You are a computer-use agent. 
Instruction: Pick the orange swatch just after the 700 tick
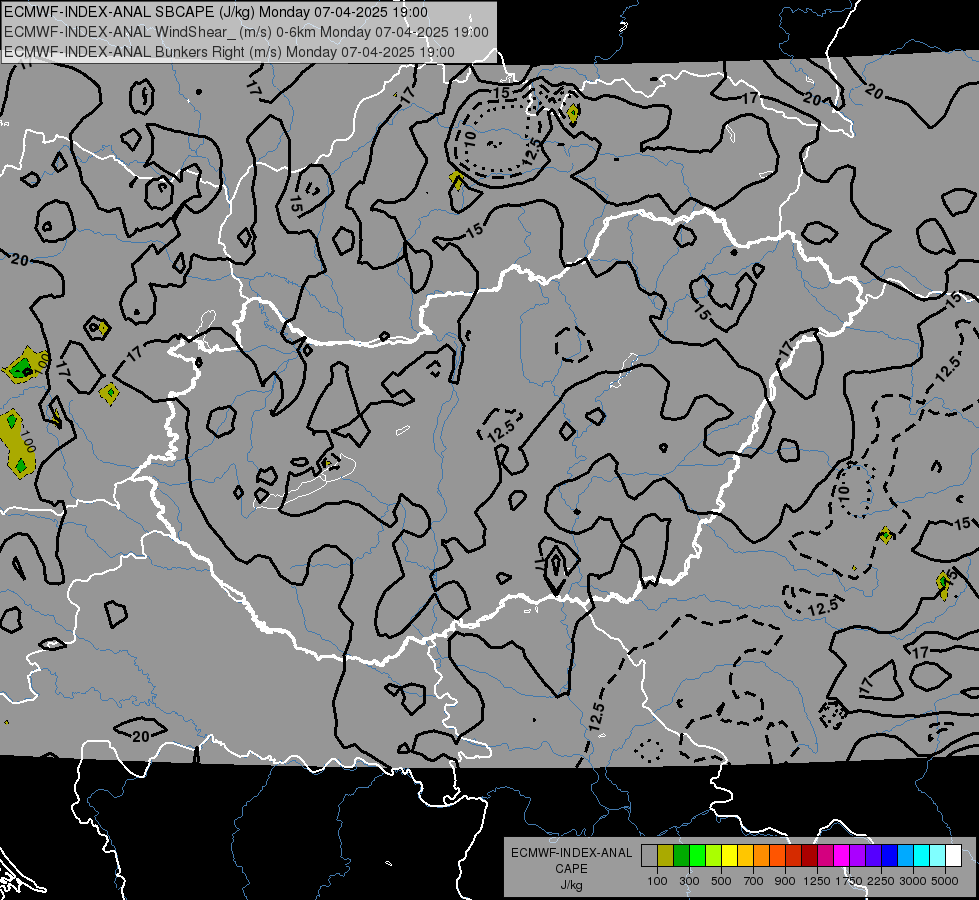click(761, 856)
